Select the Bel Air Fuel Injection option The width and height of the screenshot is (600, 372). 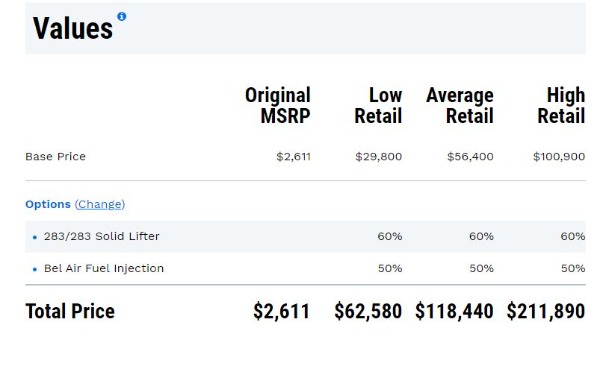coord(104,268)
